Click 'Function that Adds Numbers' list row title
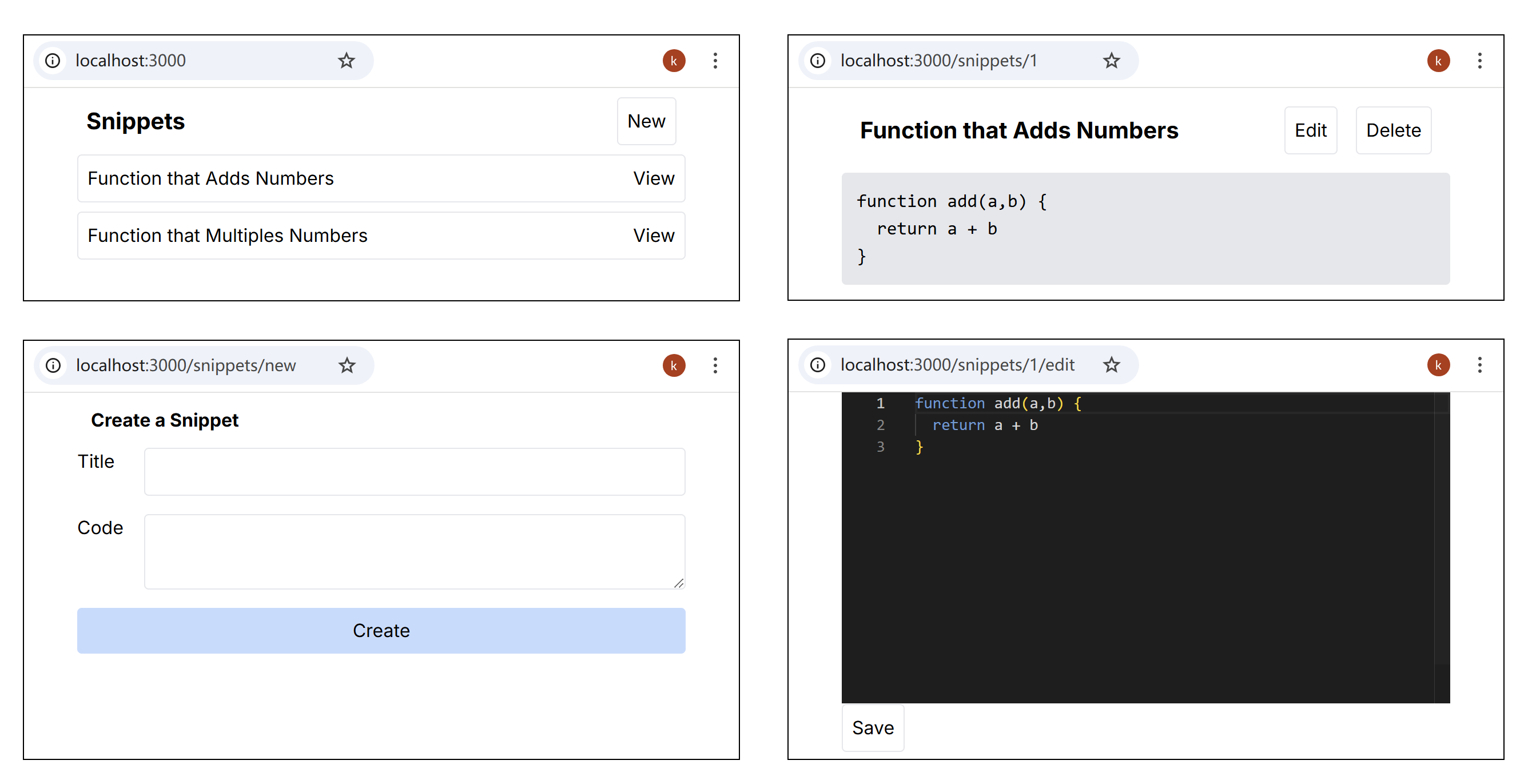 [x=210, y=178]
